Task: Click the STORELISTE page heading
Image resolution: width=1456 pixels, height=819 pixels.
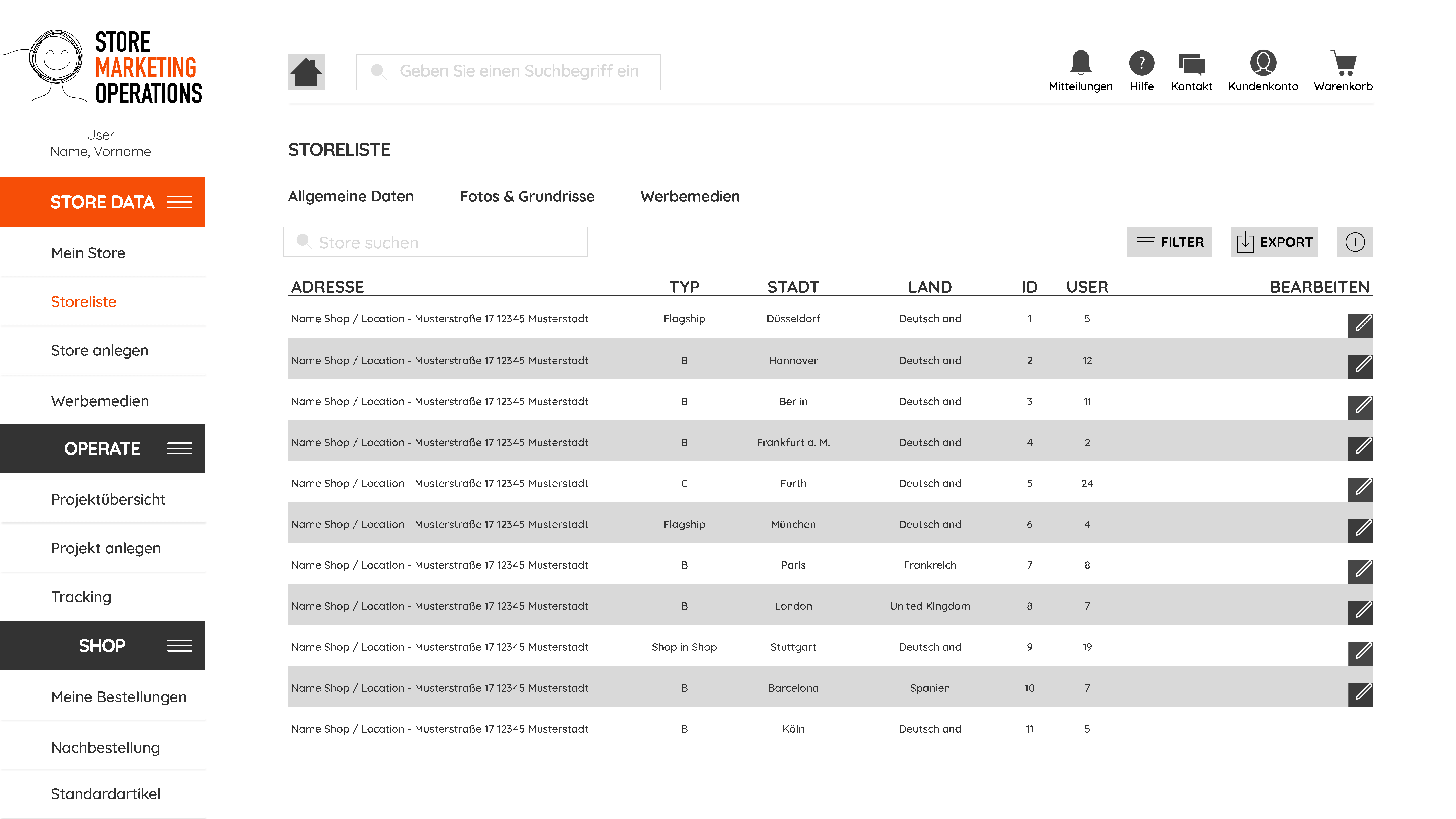Action: [339, 150]
